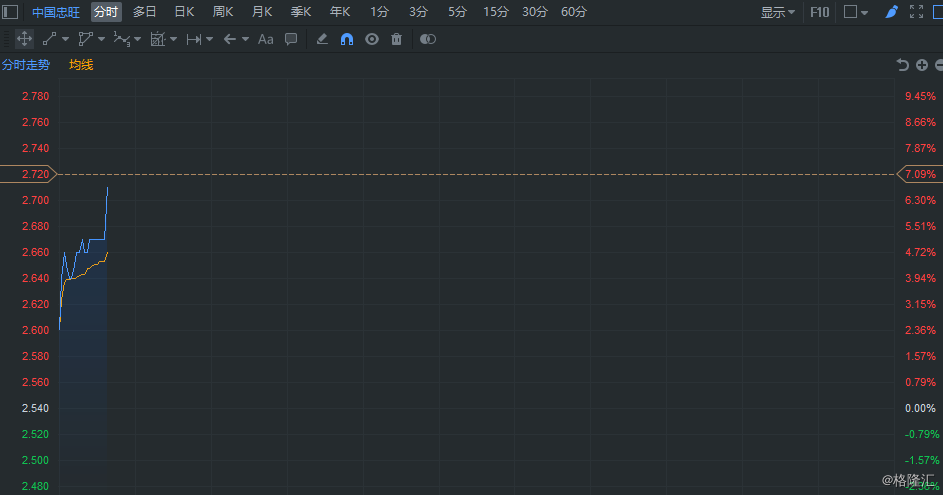The width and height of the screenshot is (943, 495).
Task: Select the eraser tool in drawing toolbar
Action: coord(322,39)
